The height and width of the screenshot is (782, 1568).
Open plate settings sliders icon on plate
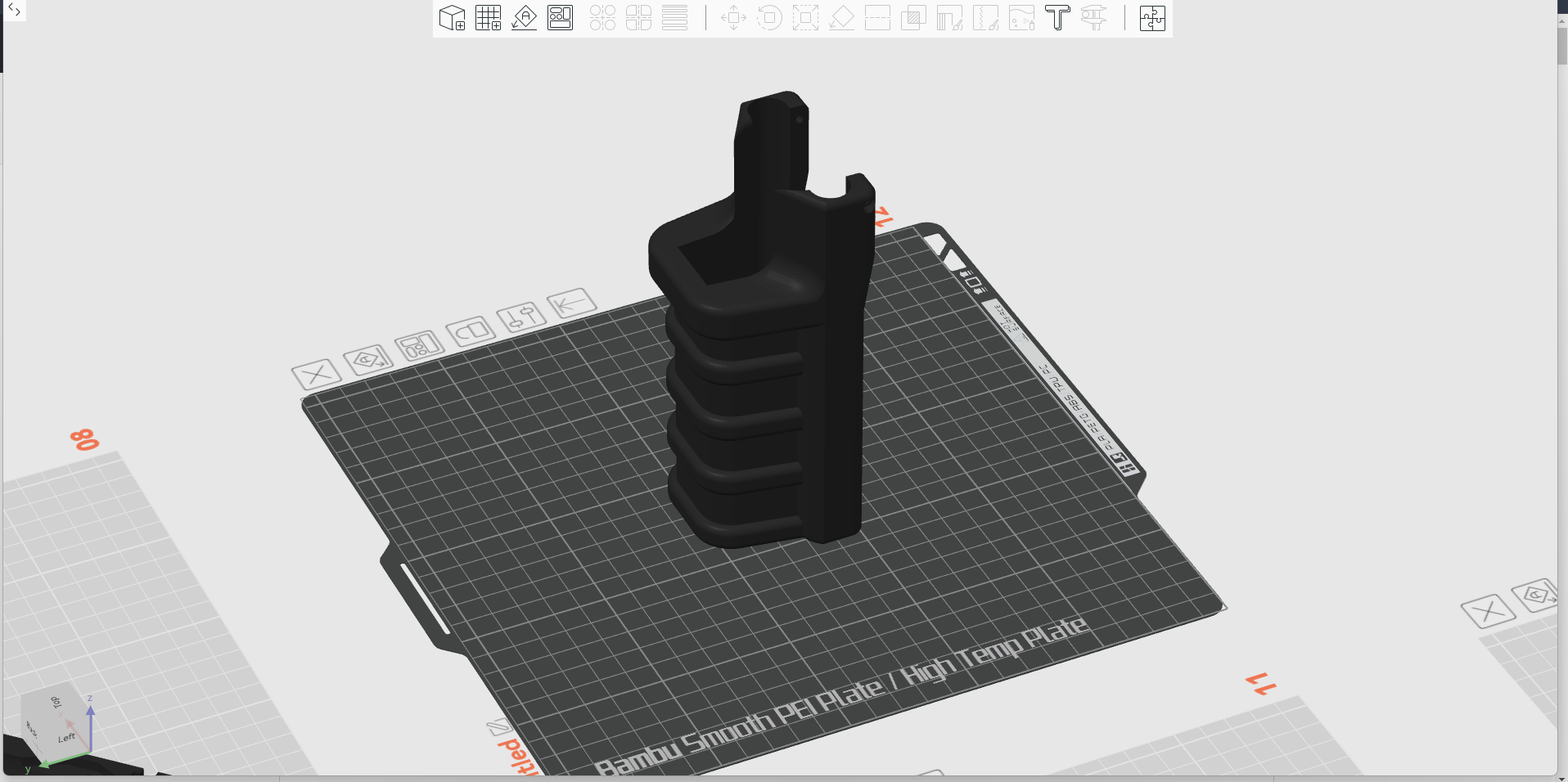520,316
